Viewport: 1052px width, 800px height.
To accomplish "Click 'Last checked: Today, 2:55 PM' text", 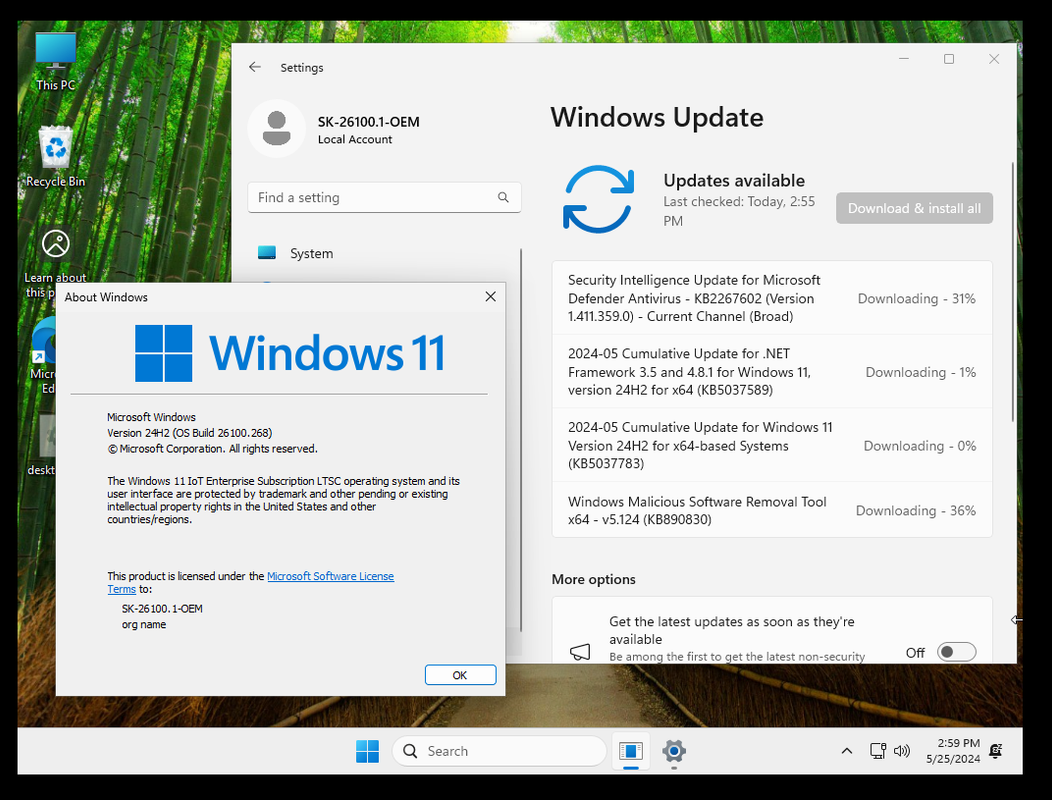I will click(x=739, y=211).
